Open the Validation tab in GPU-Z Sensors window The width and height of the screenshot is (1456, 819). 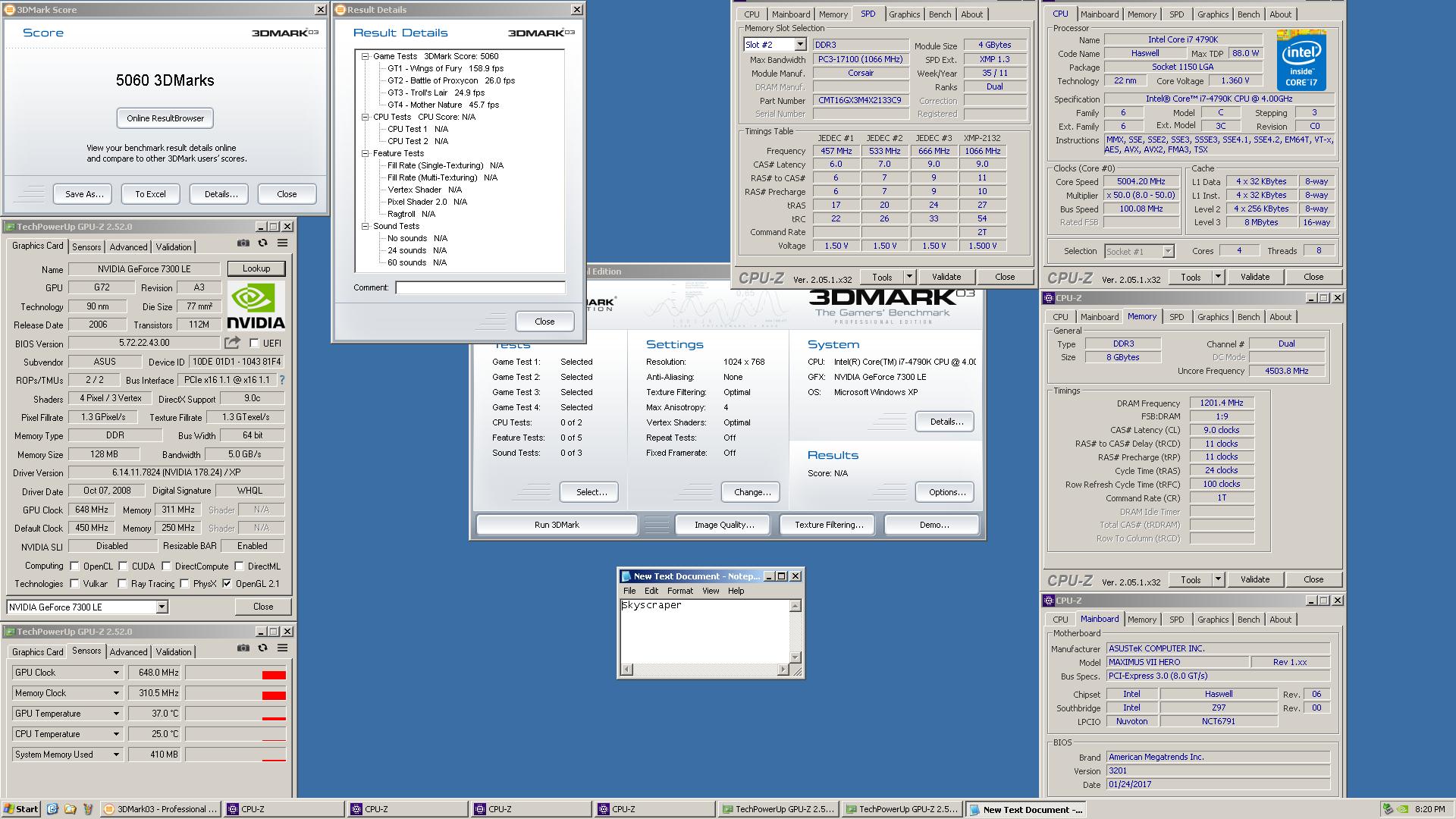[174, 652]
